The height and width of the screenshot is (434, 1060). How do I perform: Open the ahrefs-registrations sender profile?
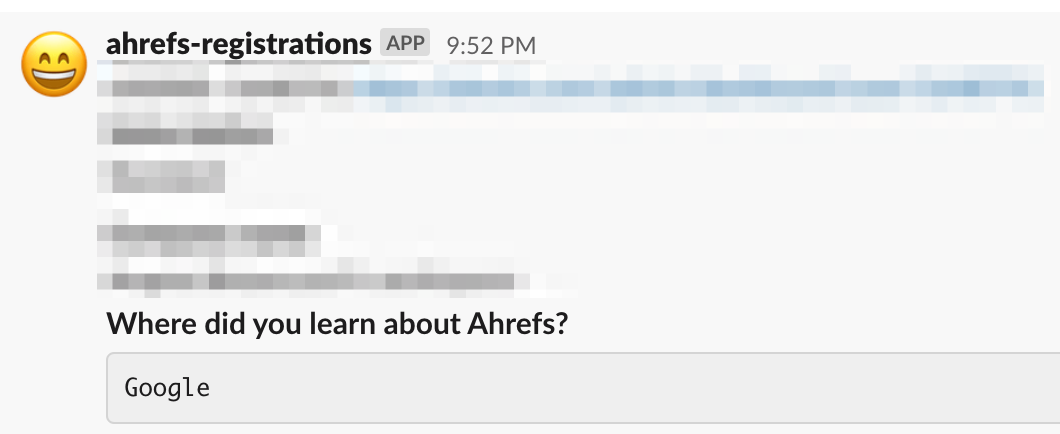(x=238, y=44)
